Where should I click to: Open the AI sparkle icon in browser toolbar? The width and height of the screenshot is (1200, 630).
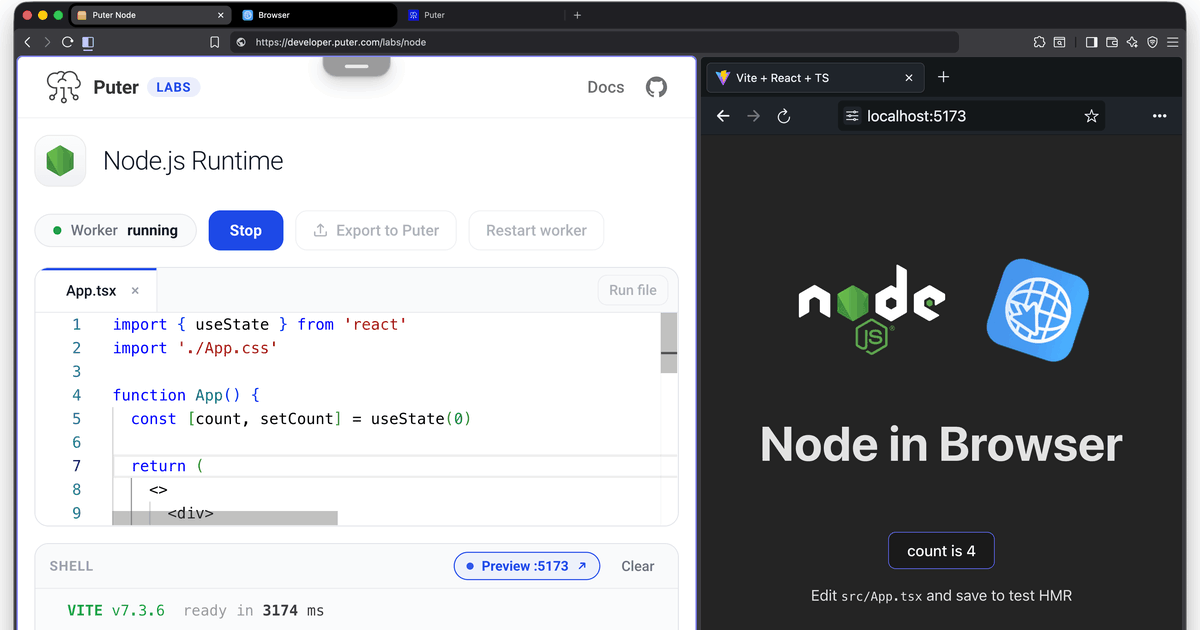click(x=1132, y=42)
